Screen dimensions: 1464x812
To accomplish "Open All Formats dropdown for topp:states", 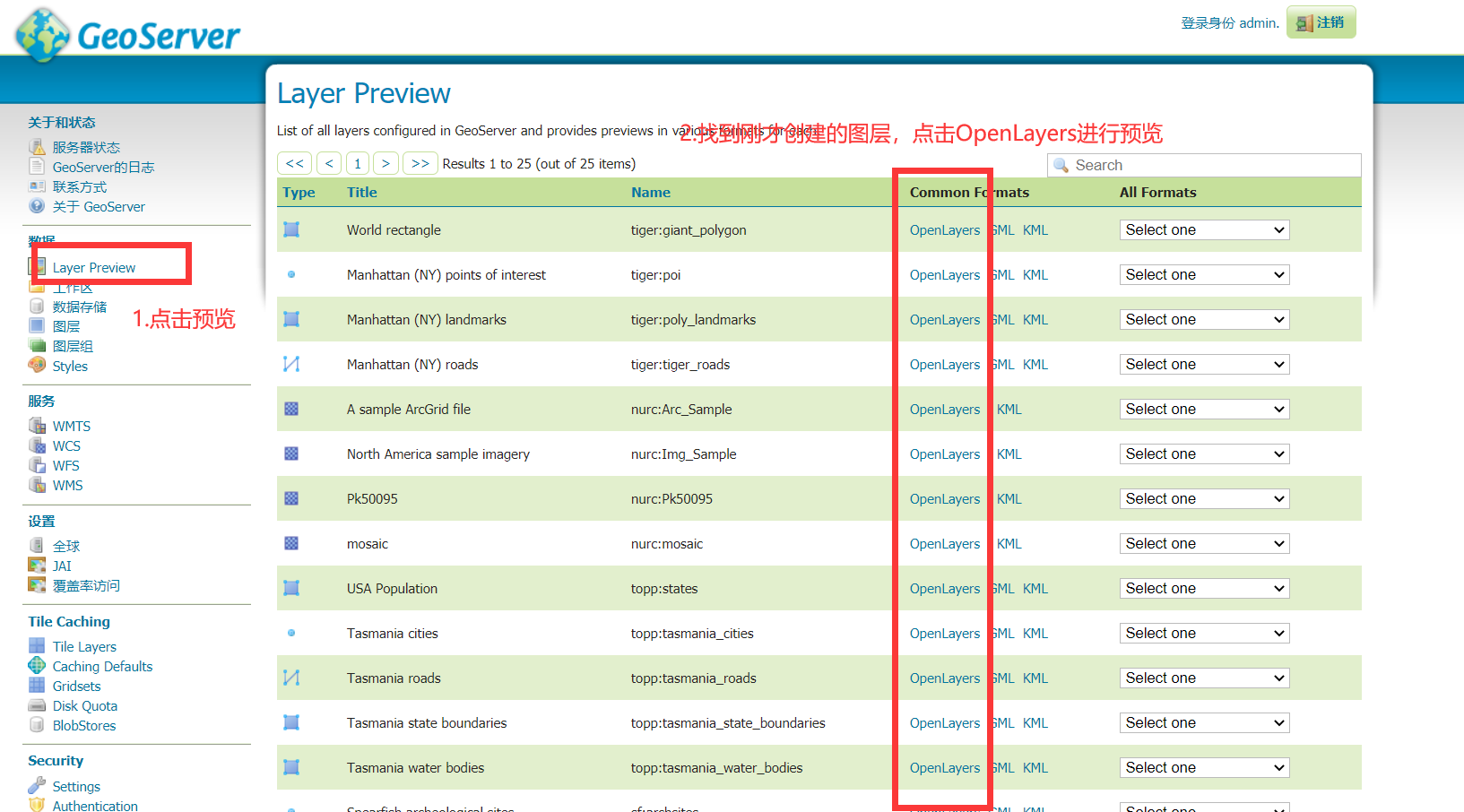I will (x=1204, y=588).
